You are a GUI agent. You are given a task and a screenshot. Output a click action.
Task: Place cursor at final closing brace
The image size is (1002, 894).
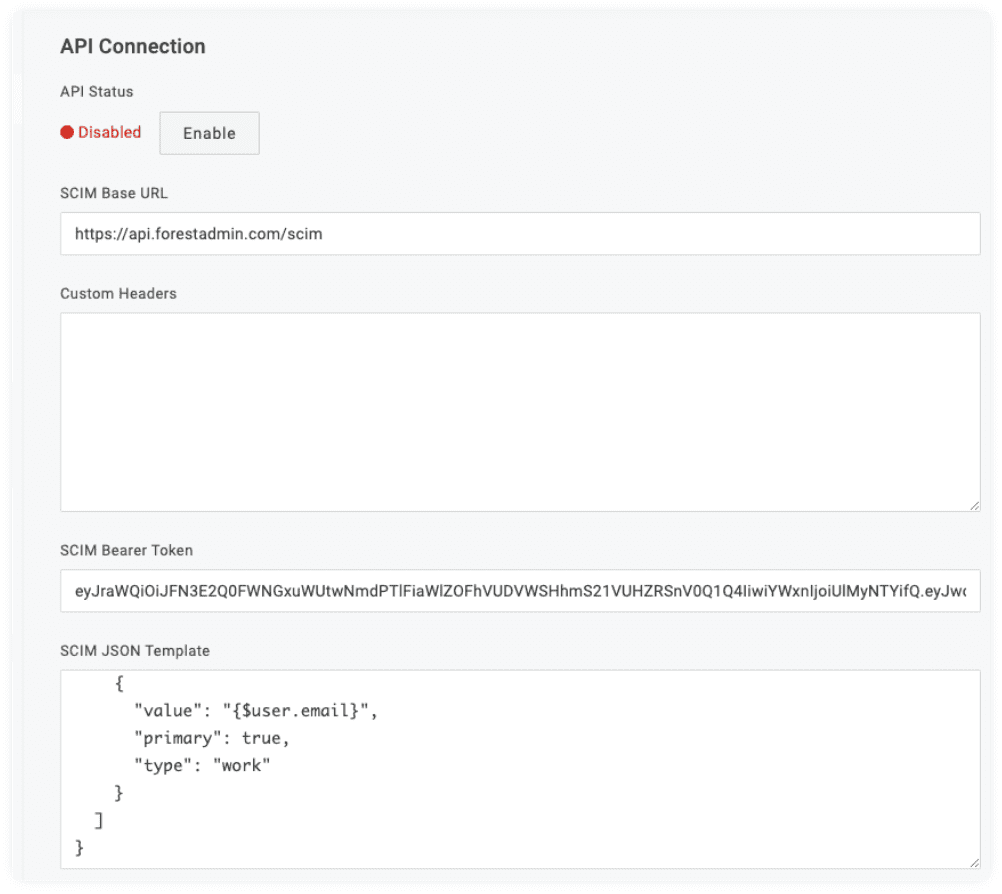(x=80, y=848)
